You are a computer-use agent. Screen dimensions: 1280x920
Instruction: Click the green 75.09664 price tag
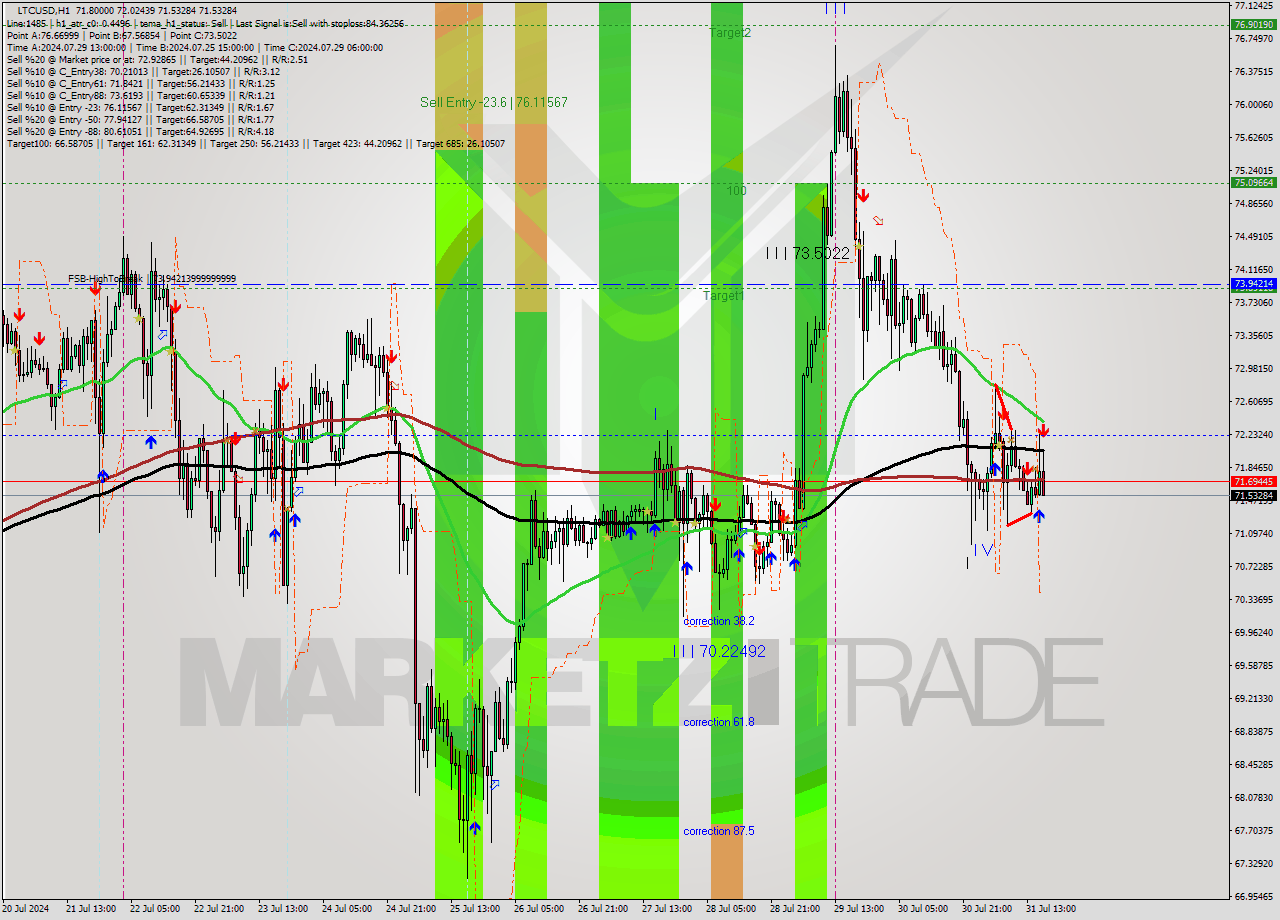pos(1253,183)
